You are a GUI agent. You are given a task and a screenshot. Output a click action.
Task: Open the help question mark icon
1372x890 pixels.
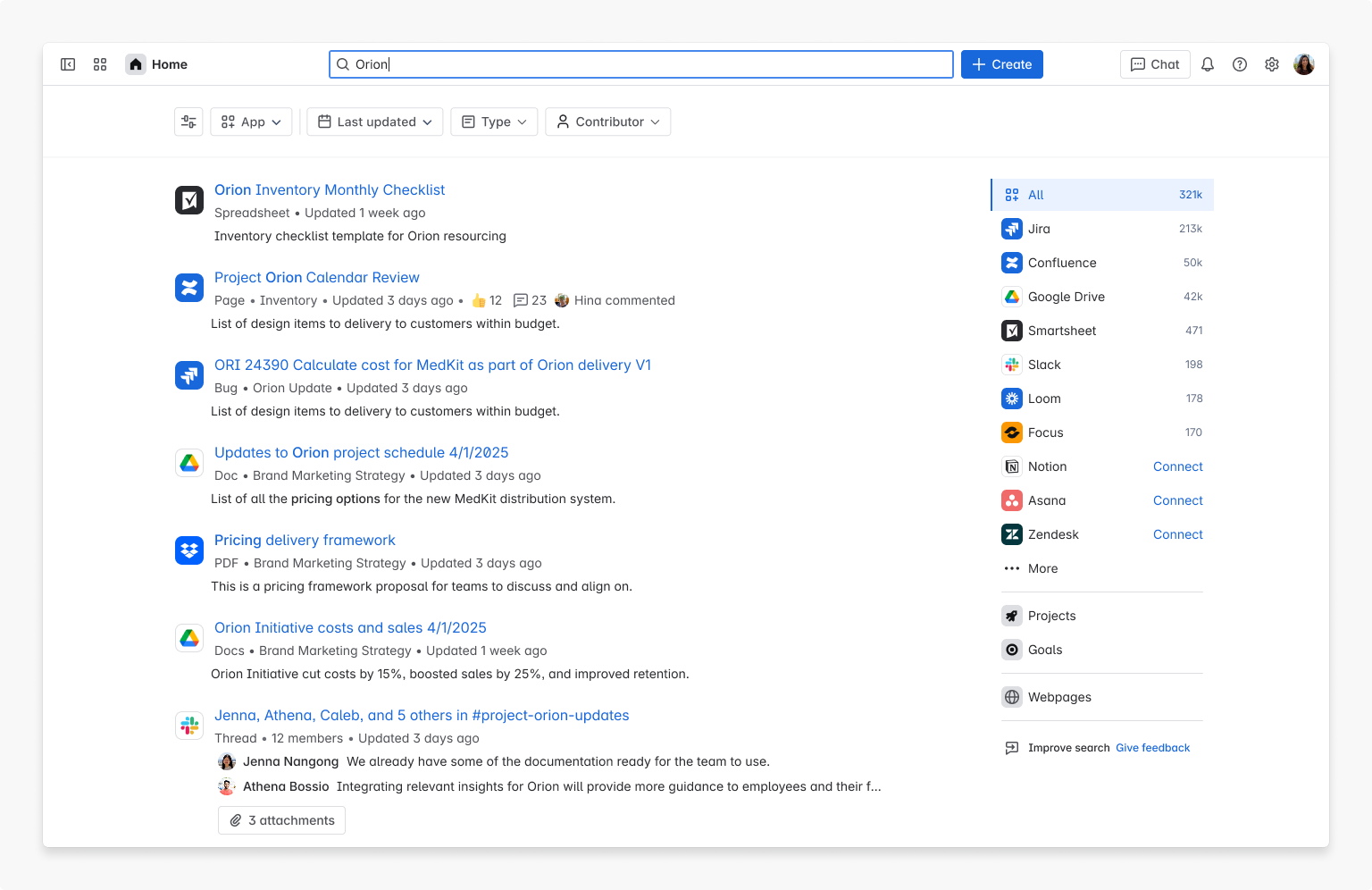coord(1240,63)
